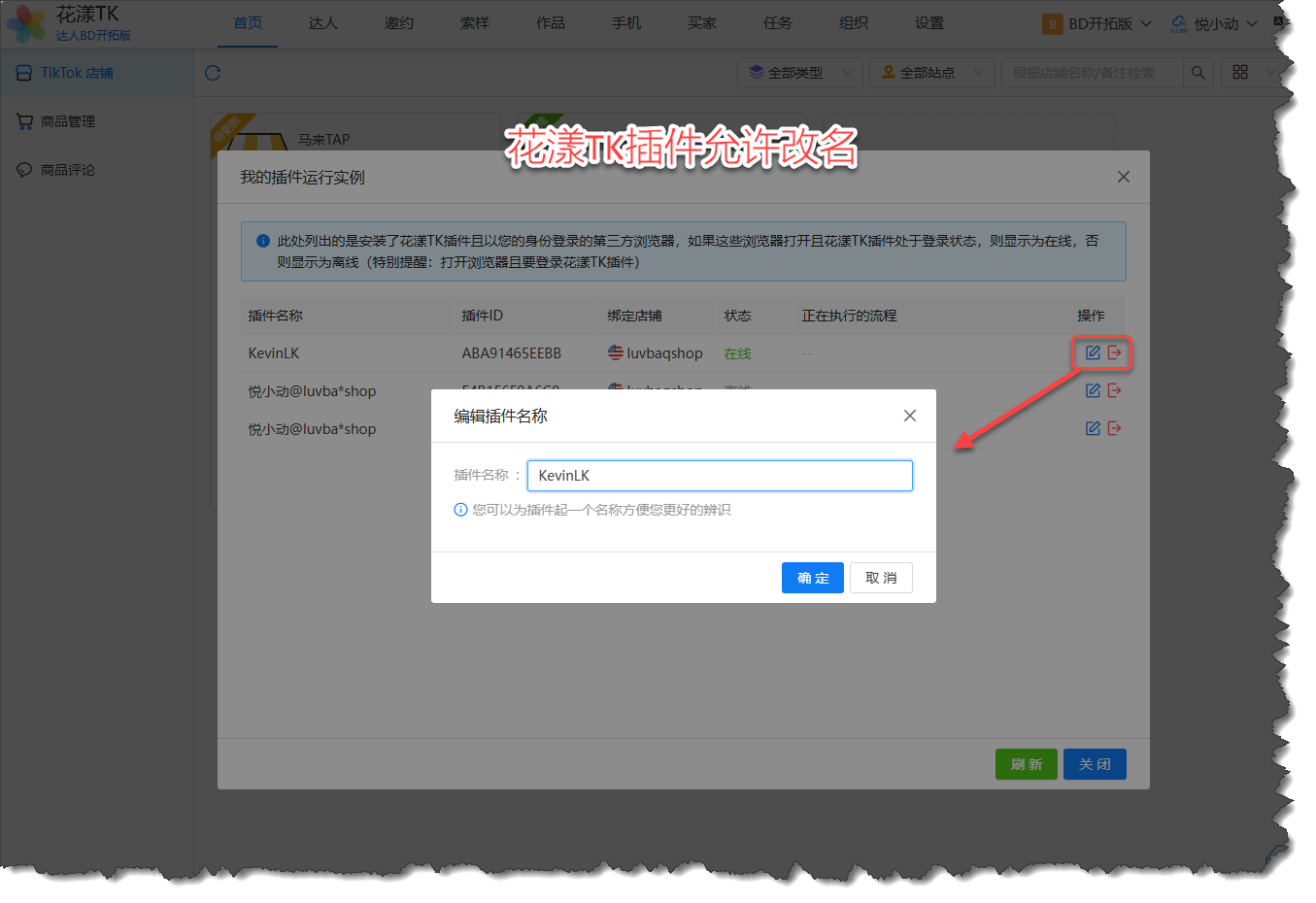The height and width of the screenshot is (903, 1316).
Task: Switch to the 达人 tab
Action: click(x=322, y=23)
